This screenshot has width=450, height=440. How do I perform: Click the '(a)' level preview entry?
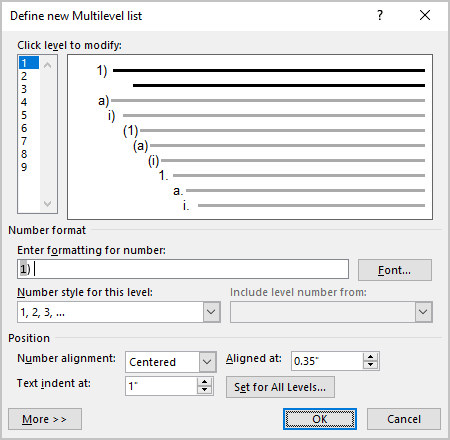click(x=140, y=146)
